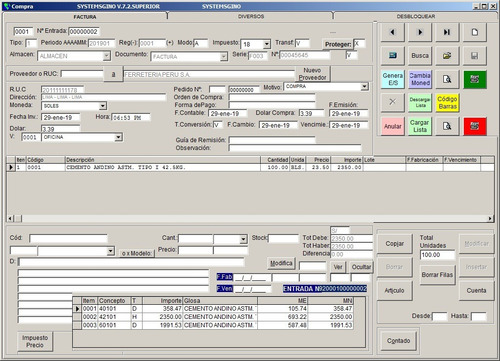The height and width of the screenshot is (361, 500).
Task: Jump to last record button
Action: (447, 32)
